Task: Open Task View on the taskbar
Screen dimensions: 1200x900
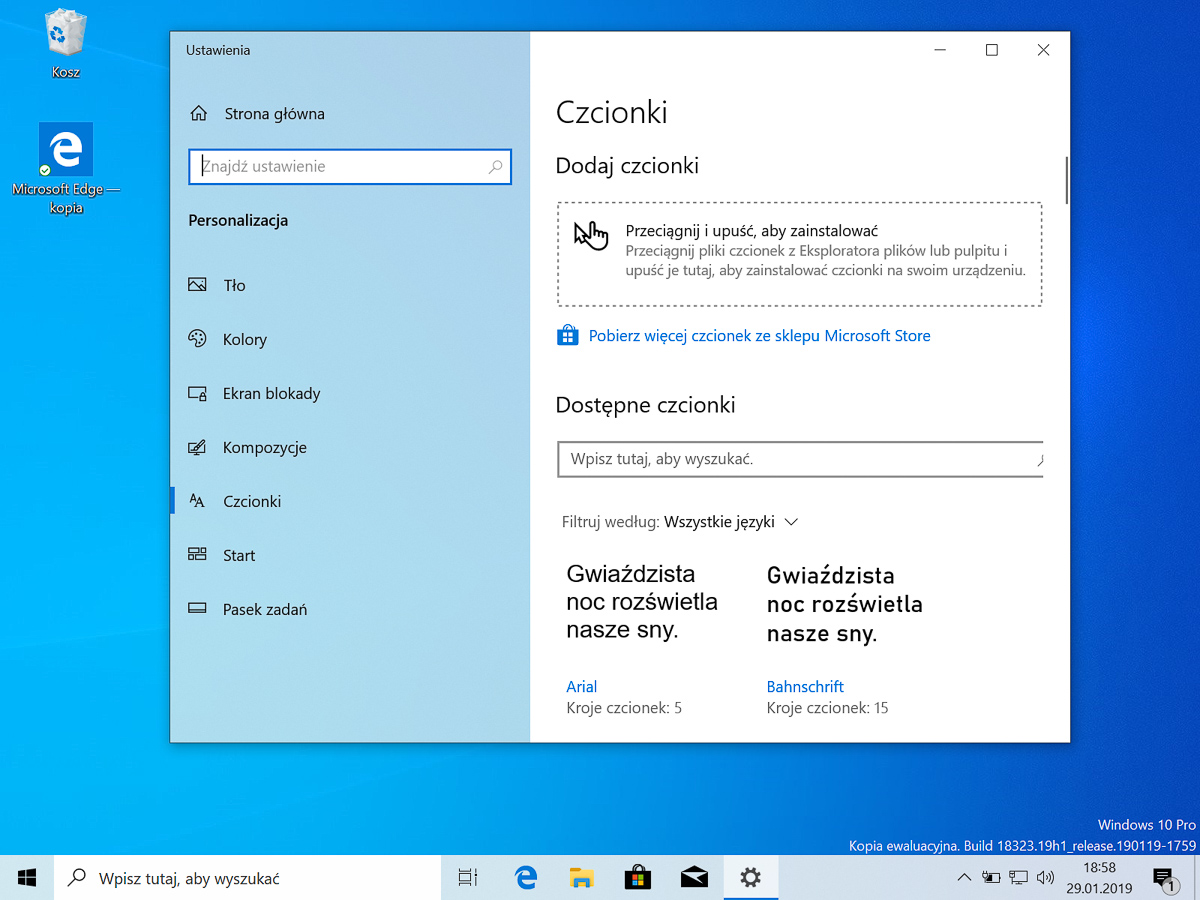Action: tap(467, 878)
